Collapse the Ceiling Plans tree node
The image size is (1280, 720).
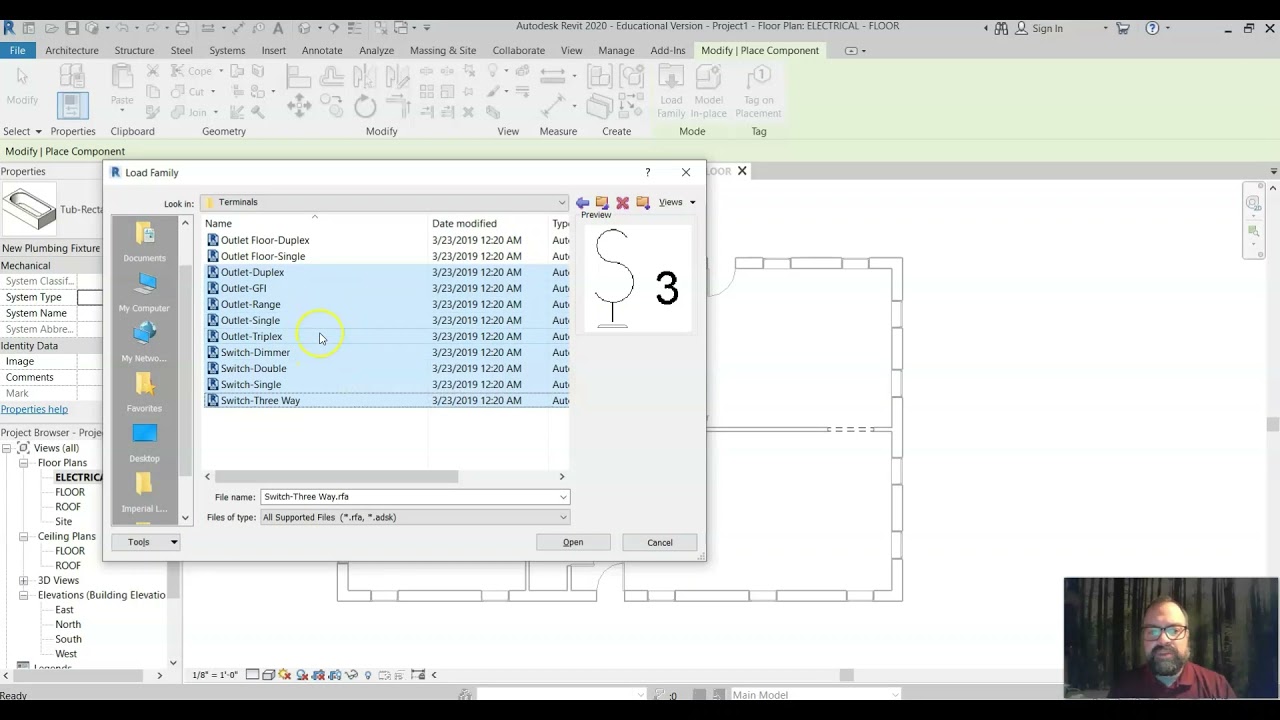(x=23, y=536)
